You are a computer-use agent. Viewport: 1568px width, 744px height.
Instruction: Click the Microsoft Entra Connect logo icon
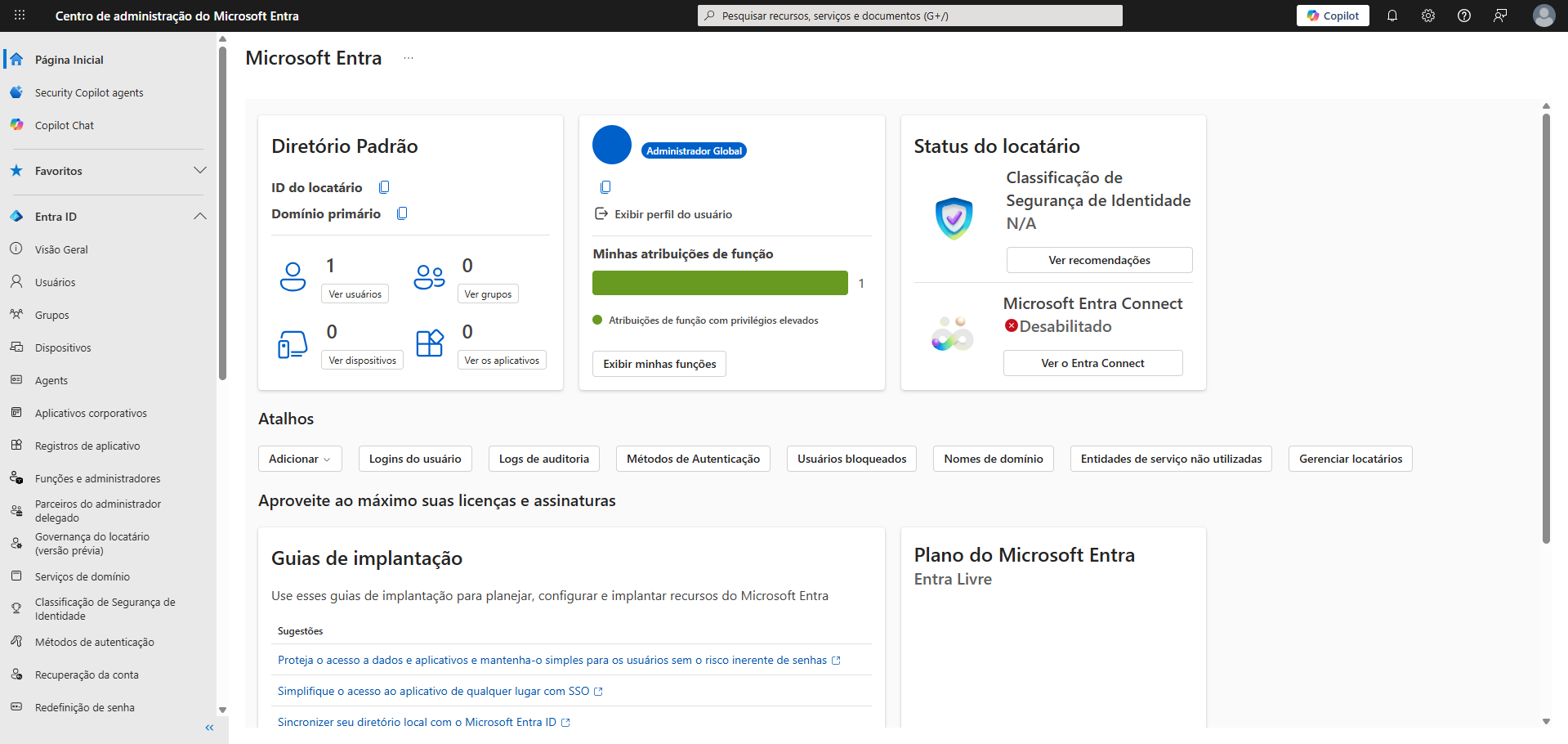[x=953, y=334]
